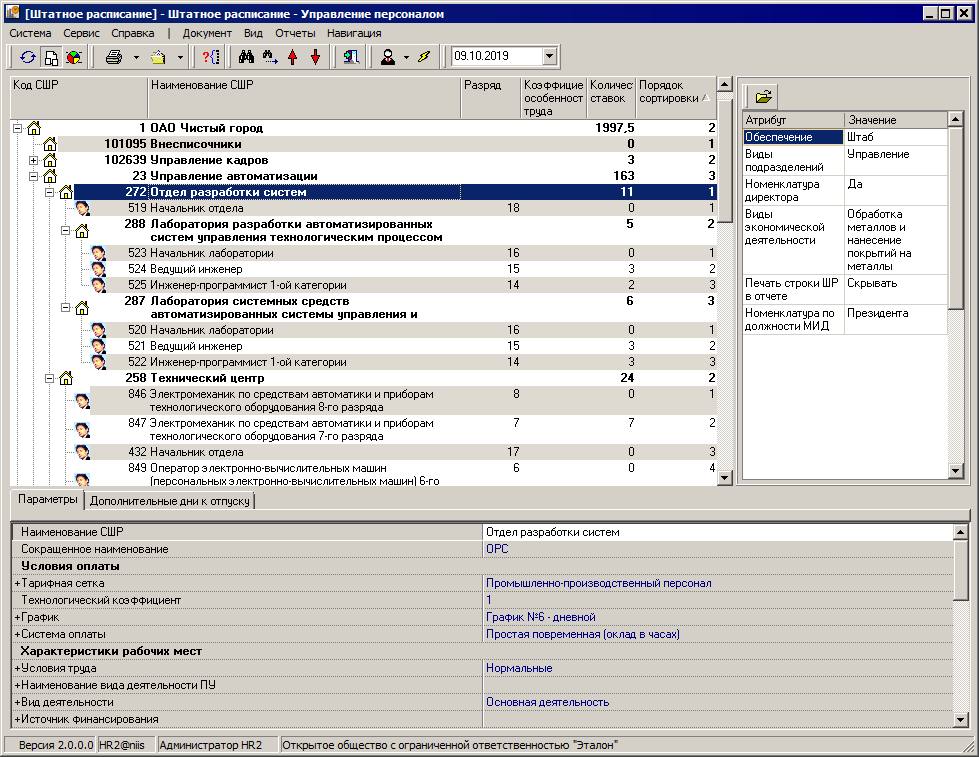Click the open folder icon in attributes panel
Image resolution: width=979 pixels, height=757 pixels.
click(763, 97)
